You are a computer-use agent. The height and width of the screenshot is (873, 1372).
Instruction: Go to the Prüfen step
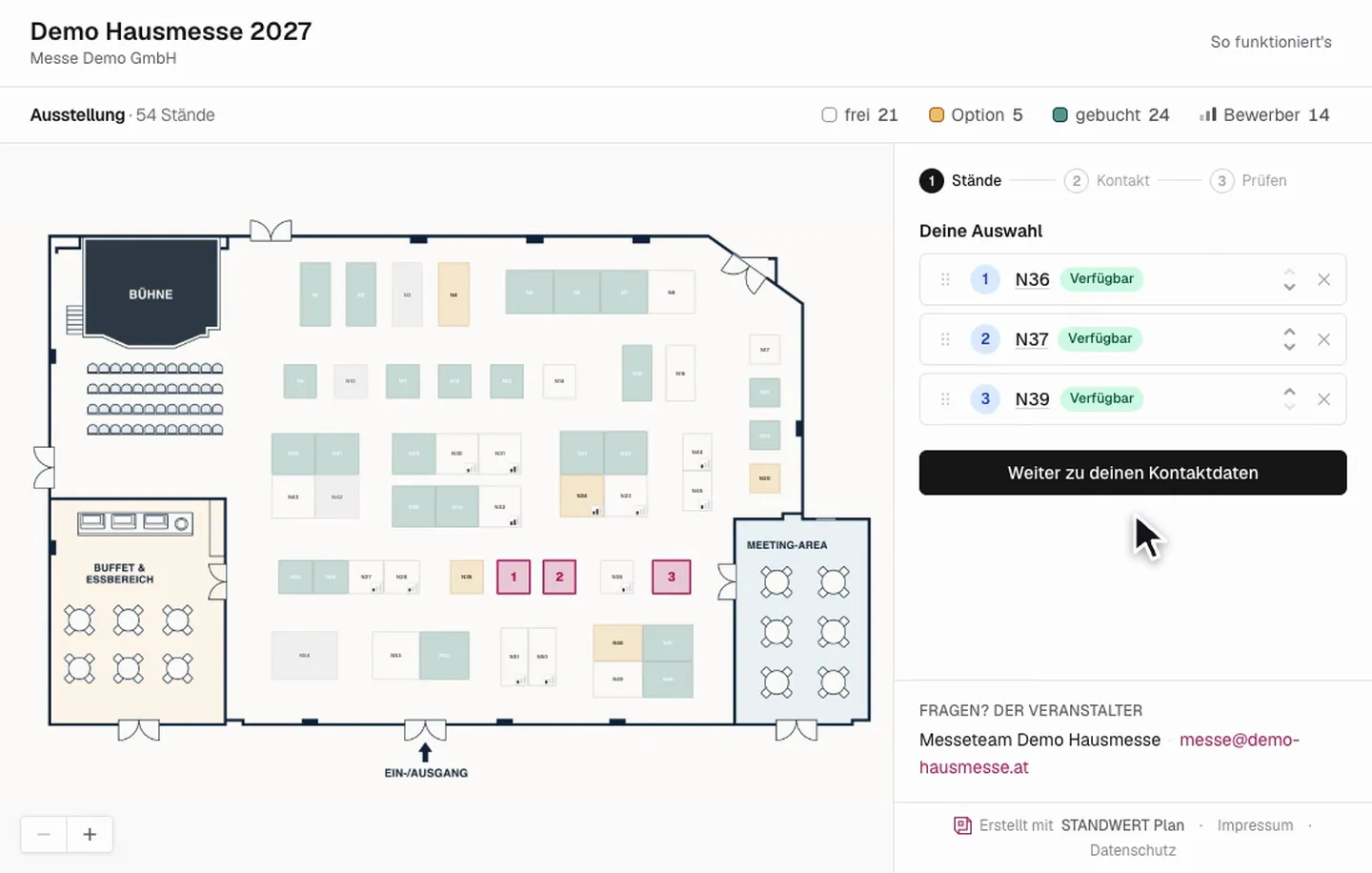pos(1248,180)
